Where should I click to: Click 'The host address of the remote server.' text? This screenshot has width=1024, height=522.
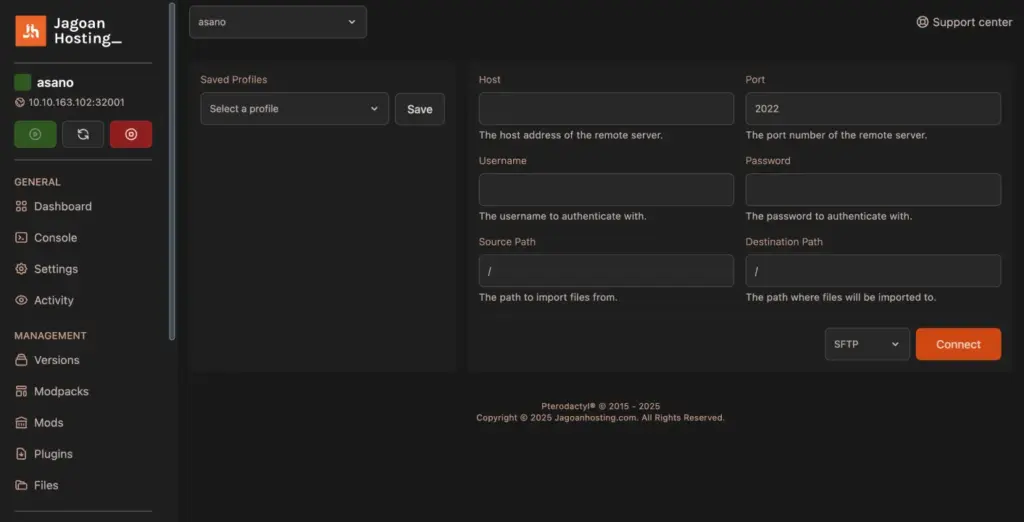click(x=571, y=135)
